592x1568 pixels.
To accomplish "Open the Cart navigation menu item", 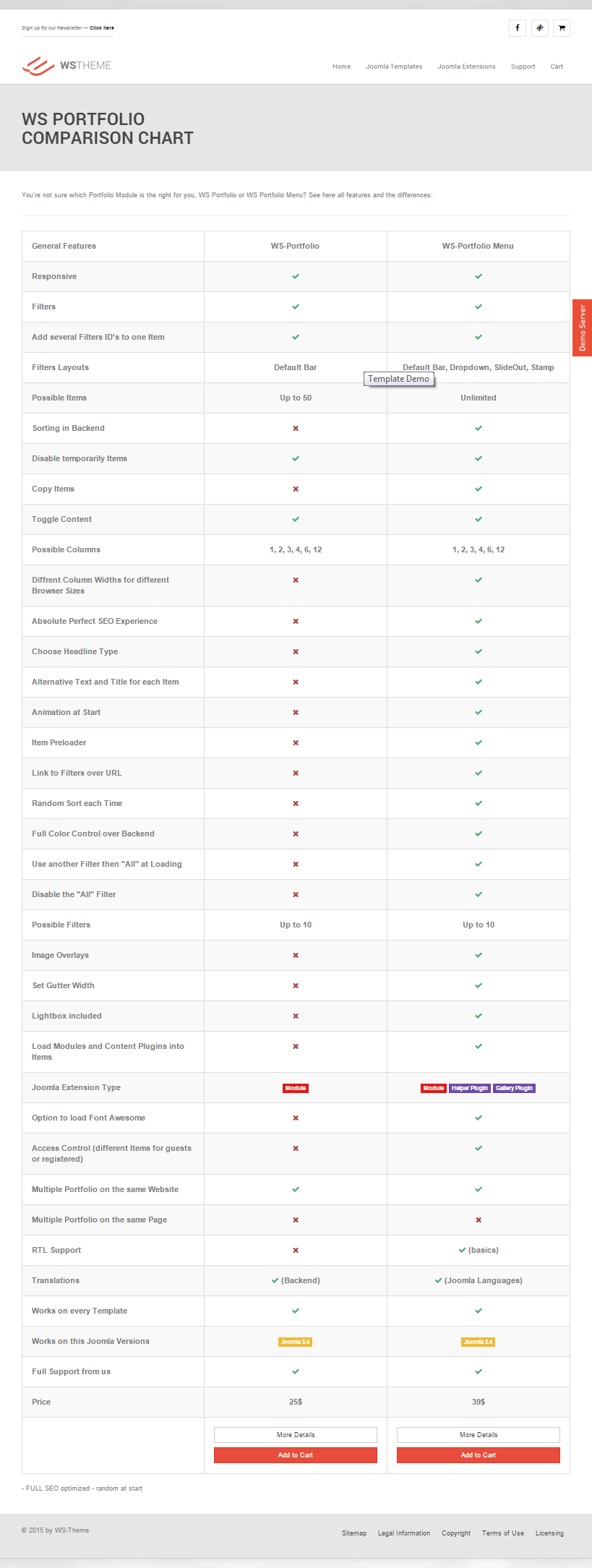I will click(x=557, y=67).
